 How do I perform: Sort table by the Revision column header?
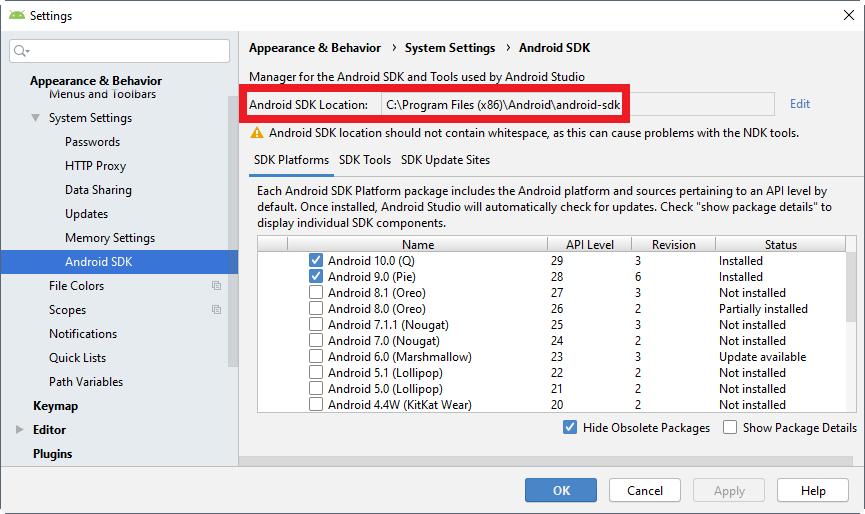pyautogui.click(x=673, y=244)
